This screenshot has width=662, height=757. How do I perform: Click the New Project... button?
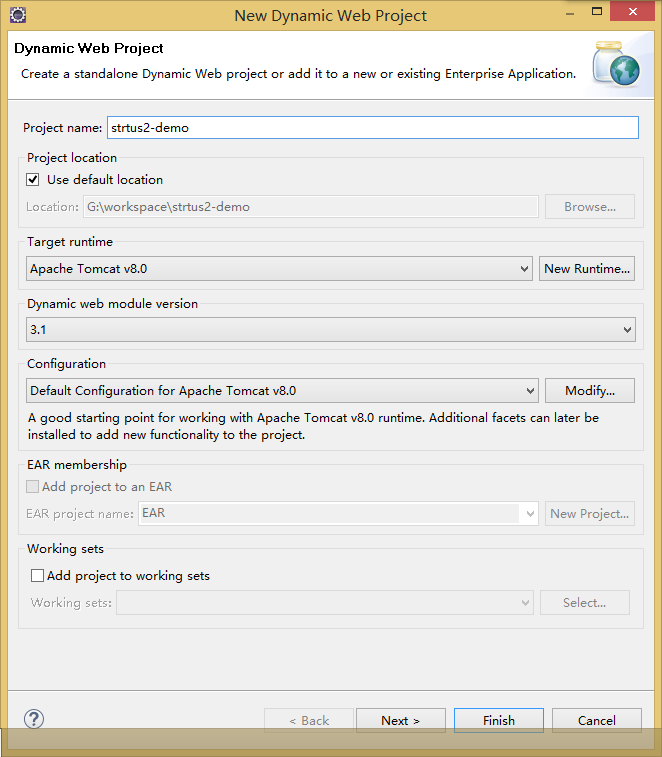tap(590, 513)
